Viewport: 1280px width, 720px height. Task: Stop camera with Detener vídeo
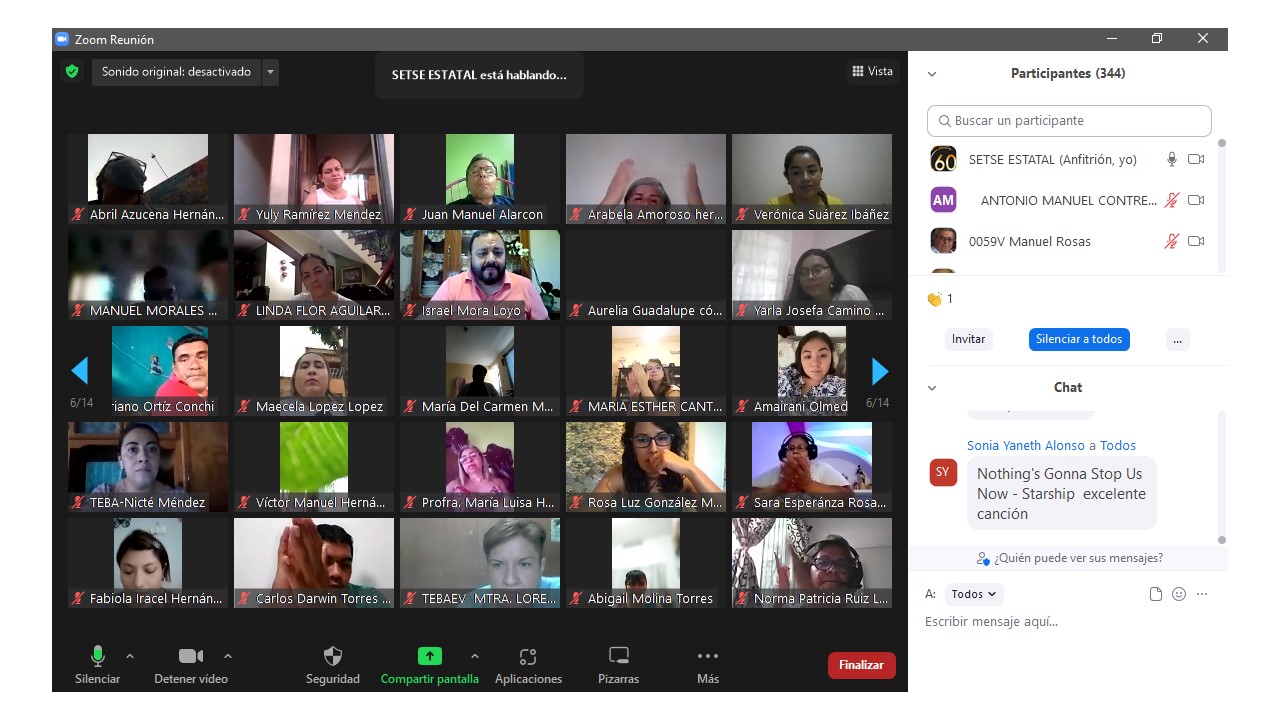coord(191,656)
